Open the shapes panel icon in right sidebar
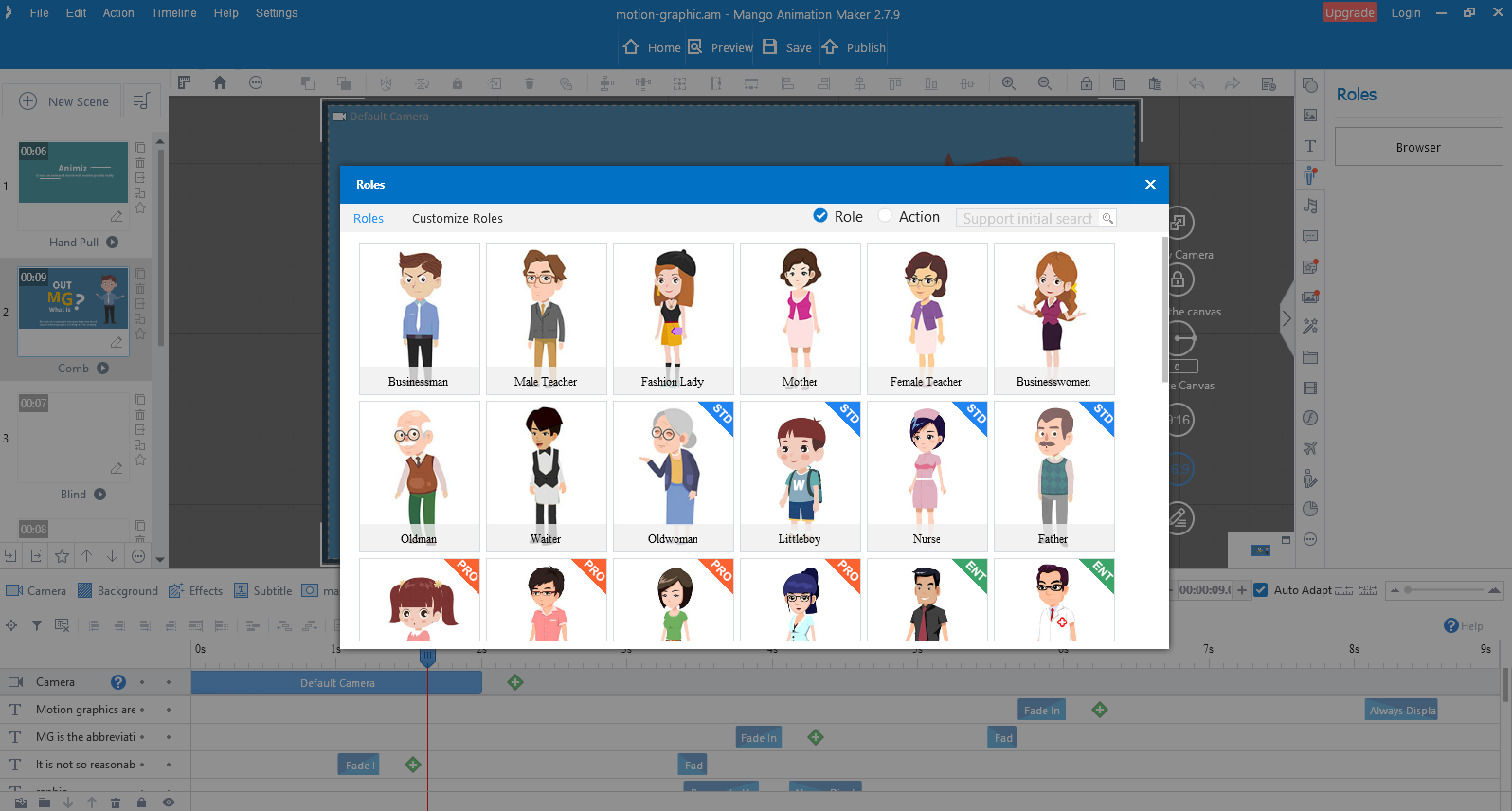Screen dimensions: 1512x811 coord(1310,85)
